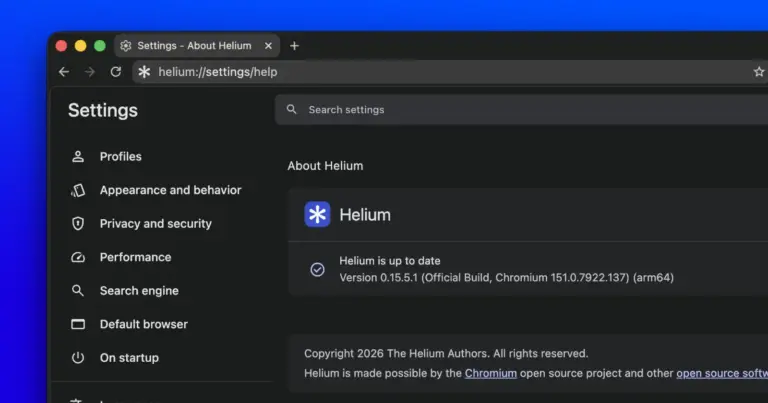768x403 pixels.
Task: Click the address bar URL helium://settings/help
Action: pyautogui.click(x=217, y=72)
